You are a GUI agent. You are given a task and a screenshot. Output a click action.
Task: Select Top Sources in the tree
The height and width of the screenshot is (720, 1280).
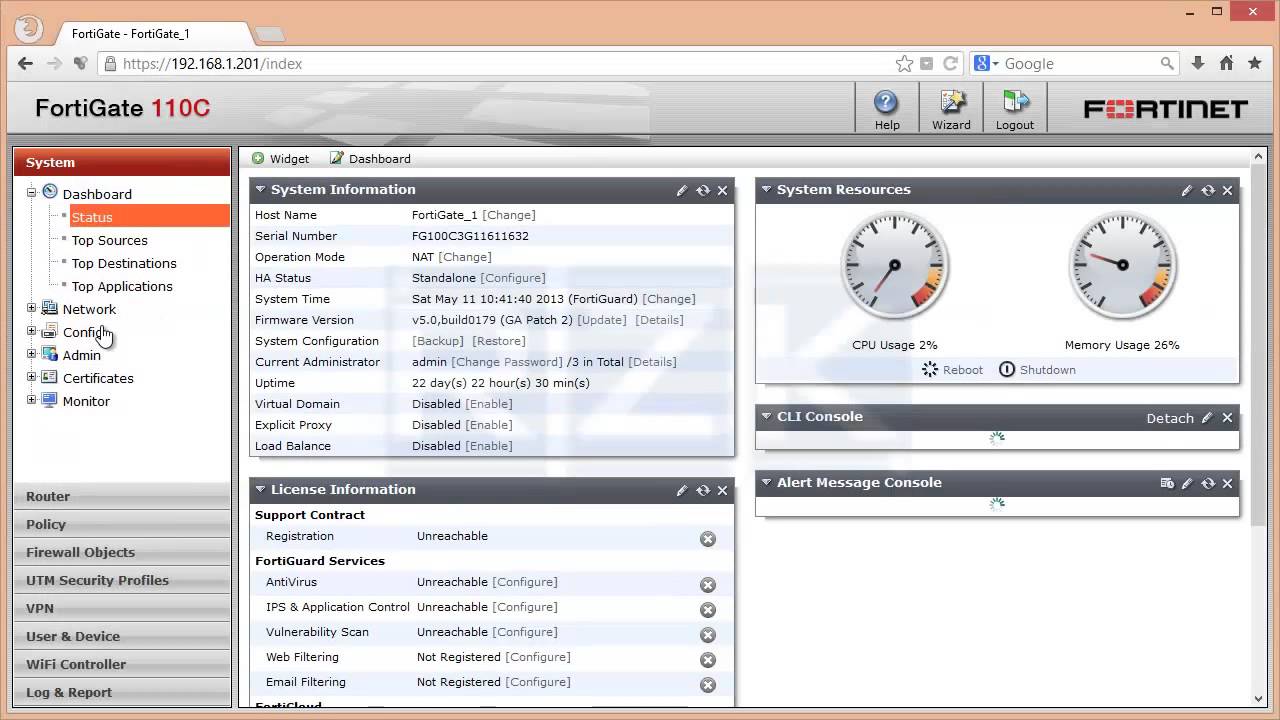tap(109, 240)
